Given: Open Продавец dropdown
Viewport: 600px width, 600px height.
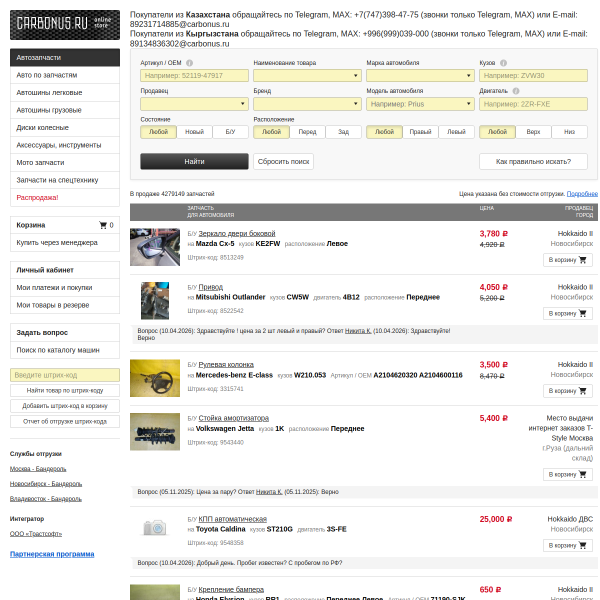Looking at the screenshot, I should pyautogui.click(x=194, y=104).
